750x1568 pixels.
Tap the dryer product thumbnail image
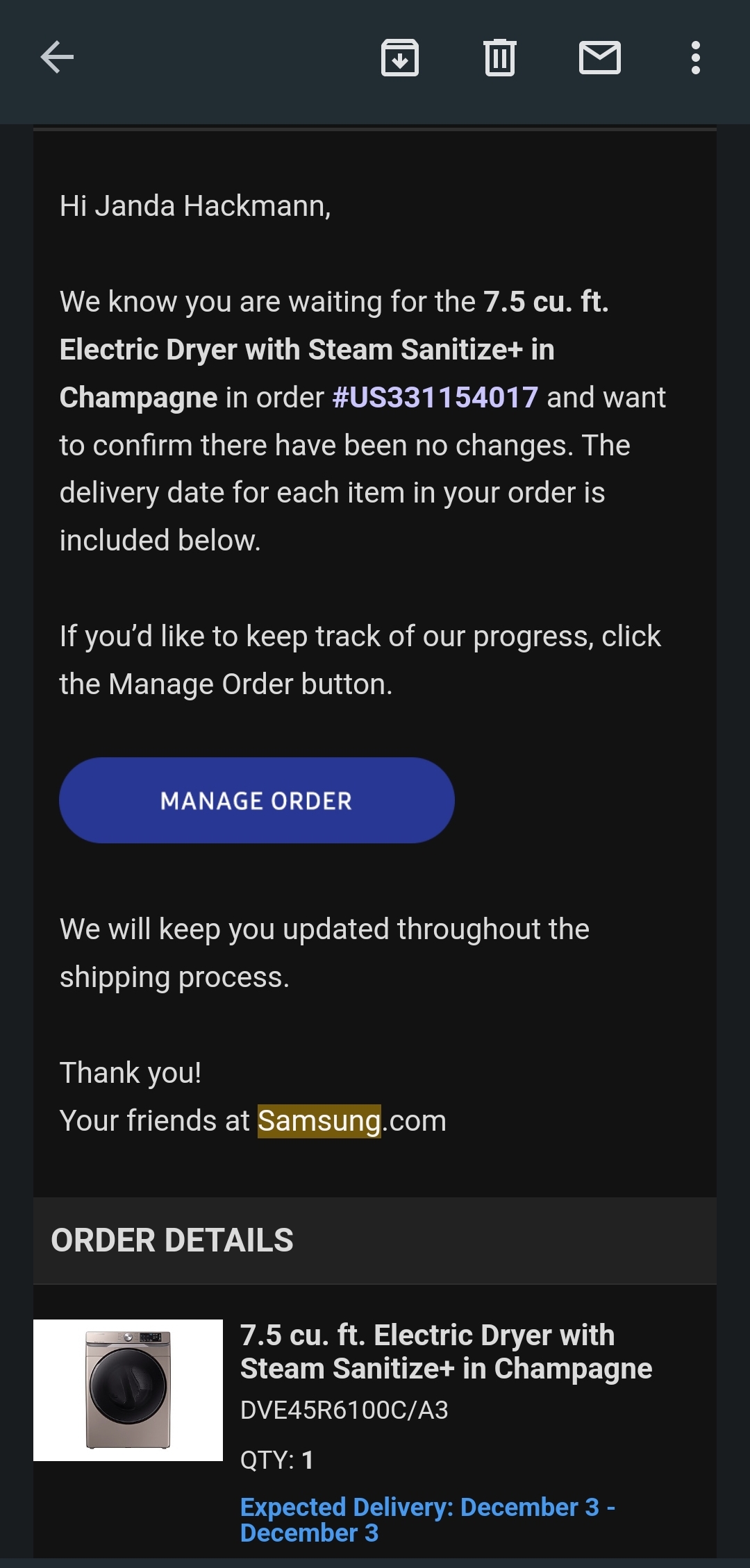point(128,1390)
